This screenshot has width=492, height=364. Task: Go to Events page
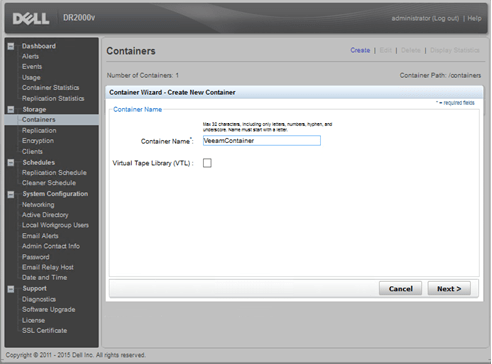coord(32,67)
